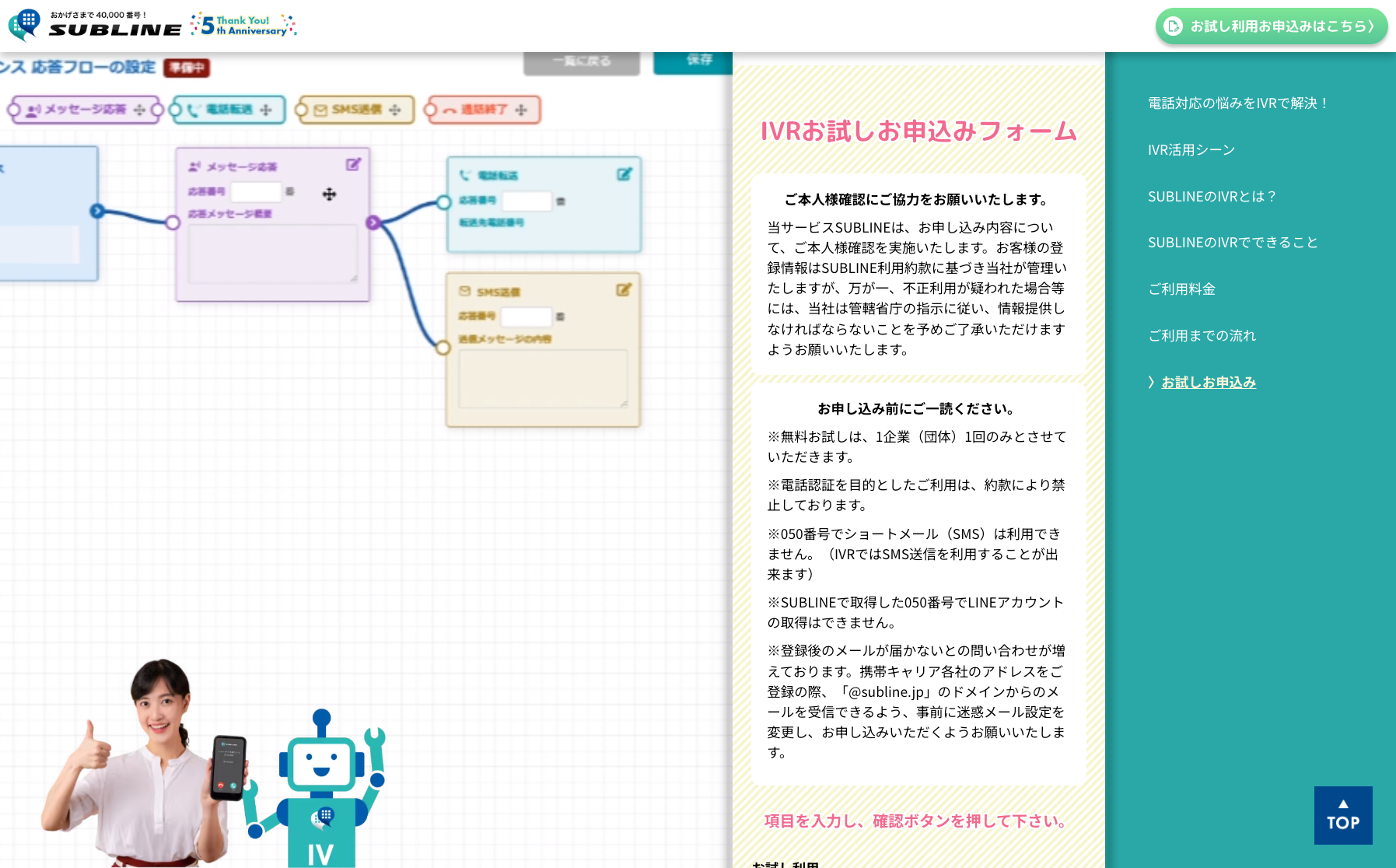Click the purple output connector of メッセージ応答 card
The height and width of the screenshot is (868, 1396).
(x=373, y=222)
